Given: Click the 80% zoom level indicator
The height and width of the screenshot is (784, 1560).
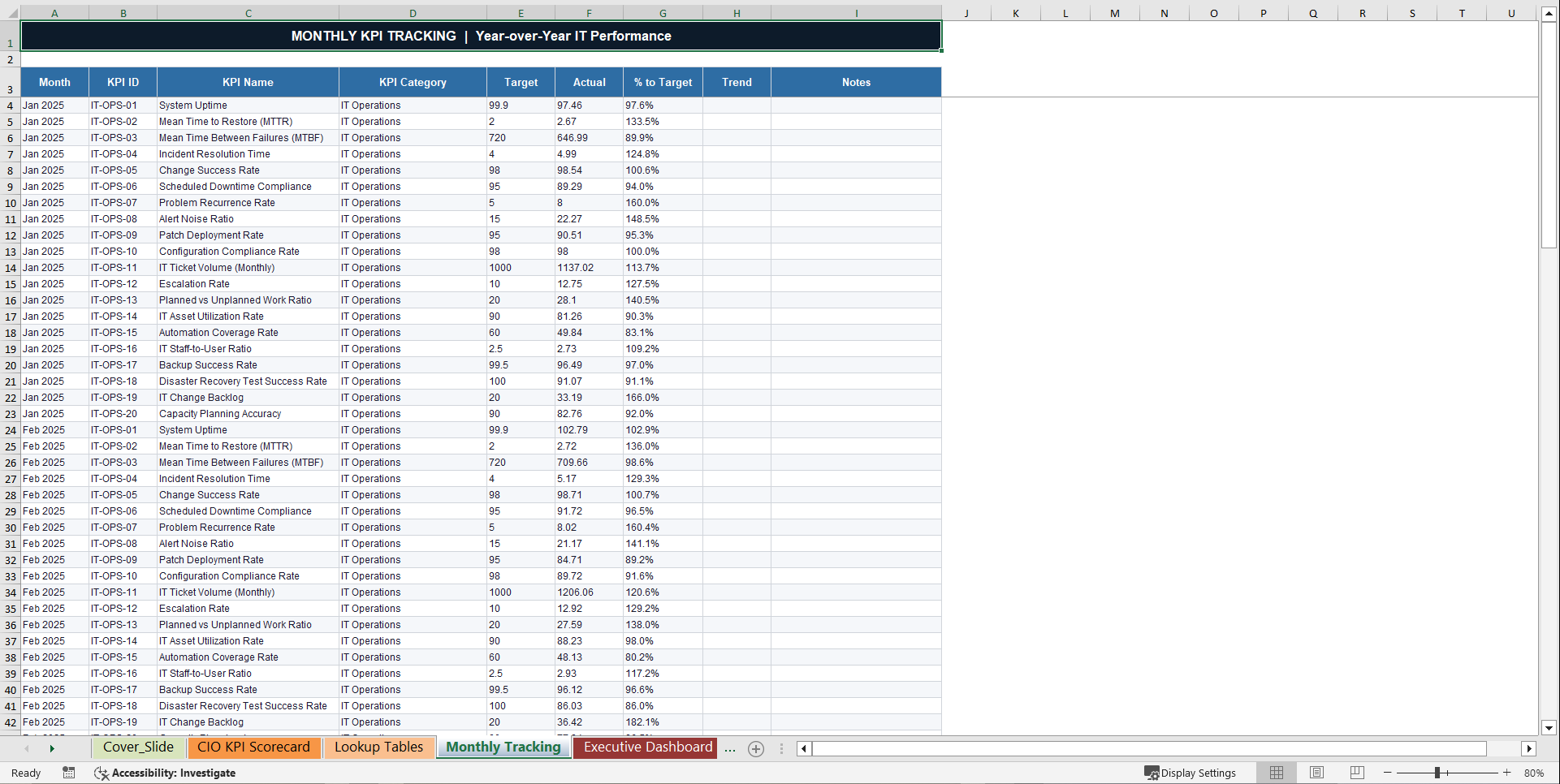Looking at the screenshot, I should (x=1534, y=773).
